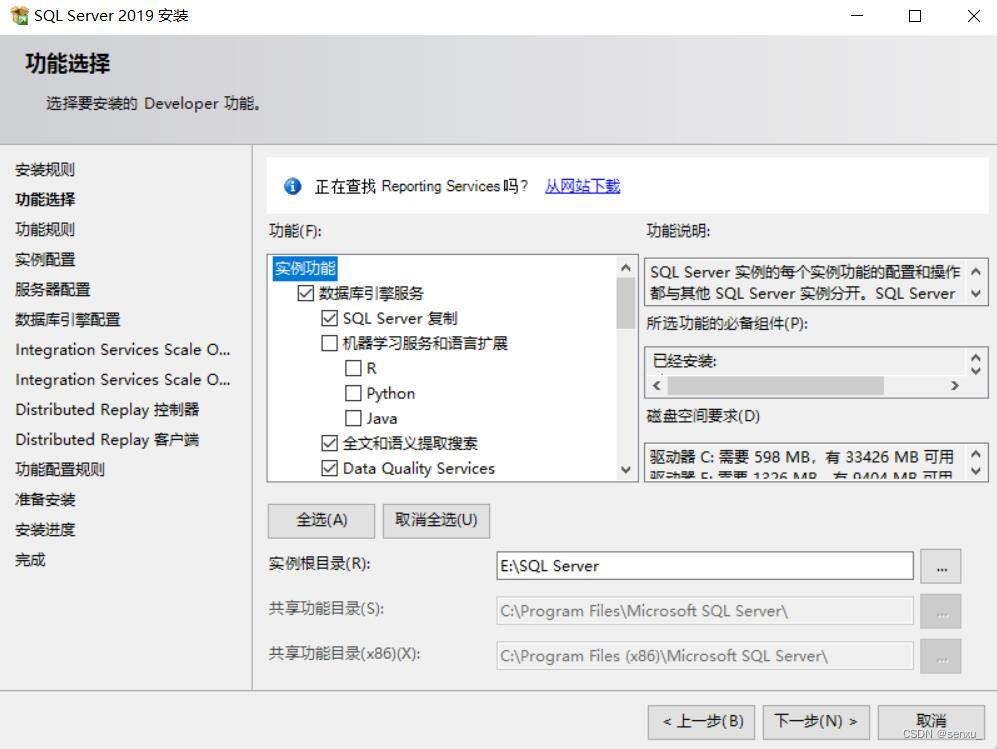Click into the 实例根目录 path field
Viewport: 997px width, 749px height.
coord(705,566)
